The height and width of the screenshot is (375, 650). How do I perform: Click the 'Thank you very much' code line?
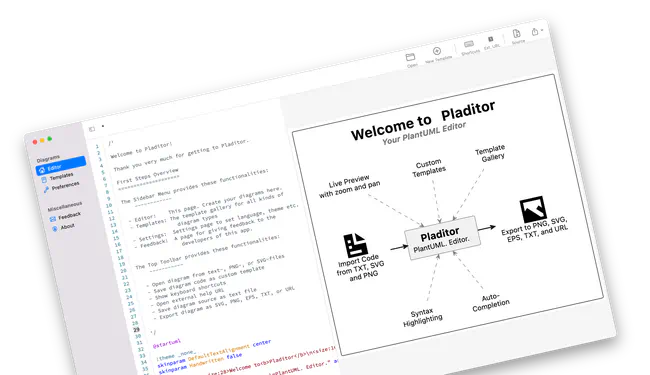pos(181,155)
